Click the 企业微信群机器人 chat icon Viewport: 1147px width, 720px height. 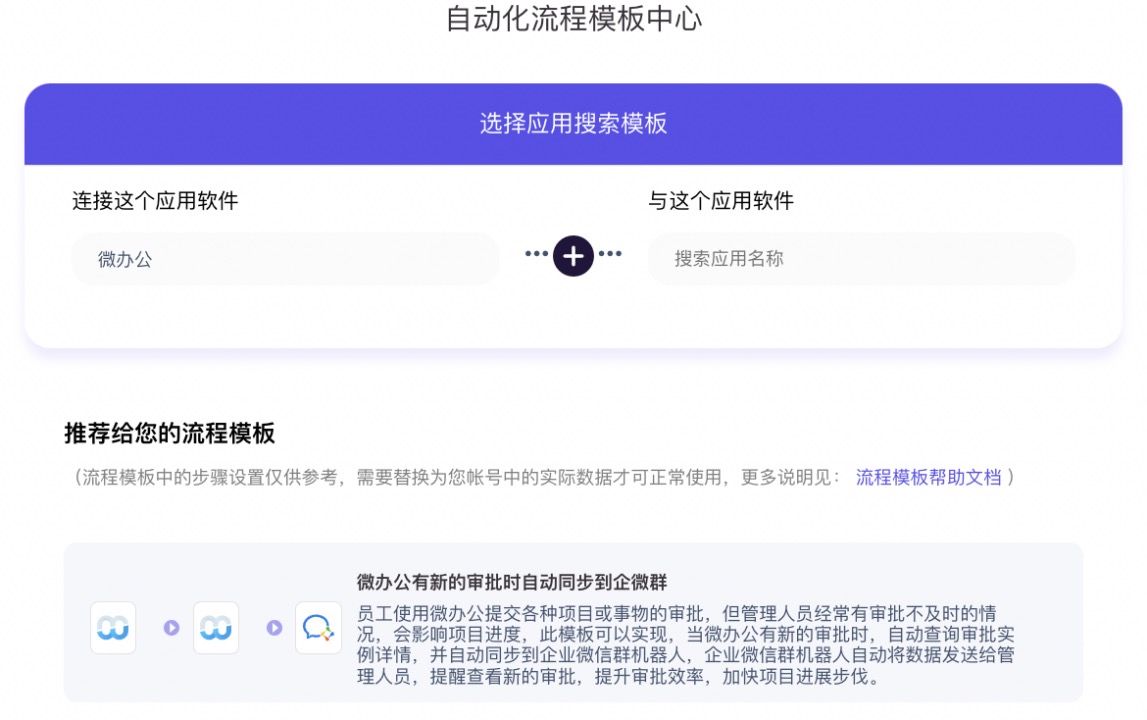(318, 628)
